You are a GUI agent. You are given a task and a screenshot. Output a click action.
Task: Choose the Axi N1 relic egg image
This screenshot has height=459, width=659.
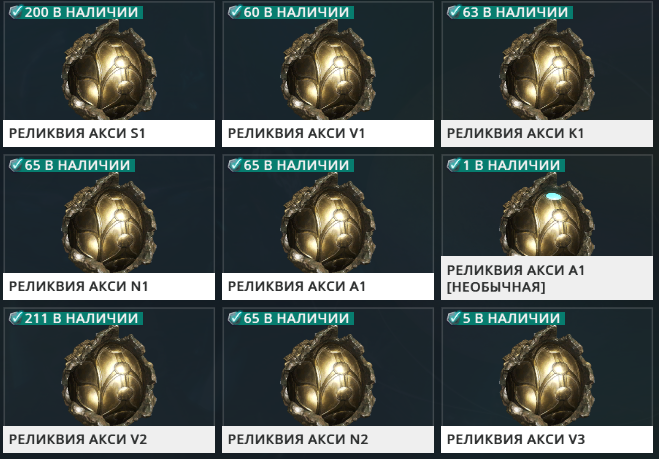109,223
